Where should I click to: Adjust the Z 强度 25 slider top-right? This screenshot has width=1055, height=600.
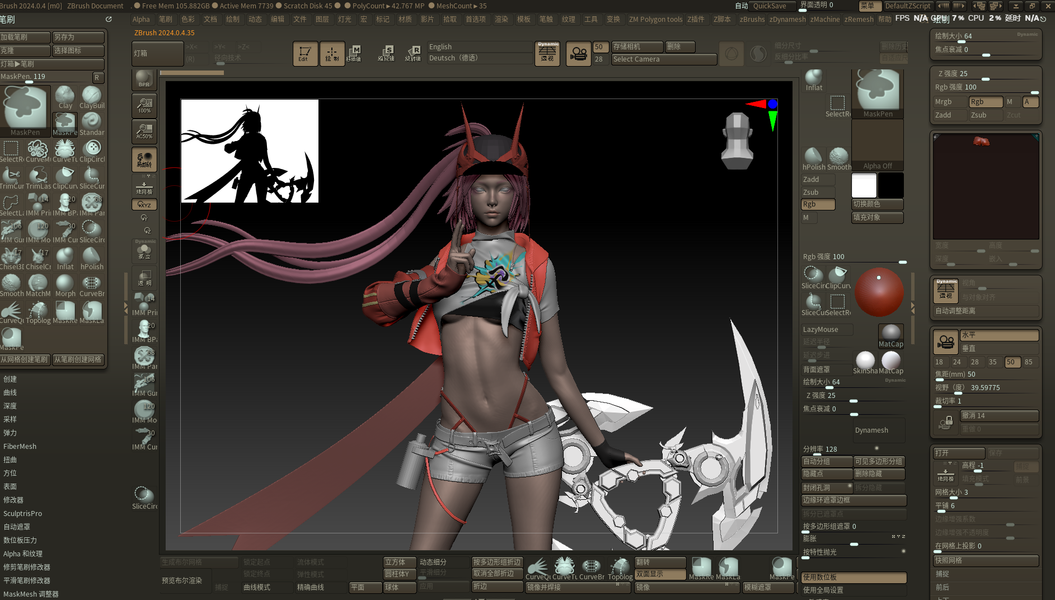click(x=986, y=73)
